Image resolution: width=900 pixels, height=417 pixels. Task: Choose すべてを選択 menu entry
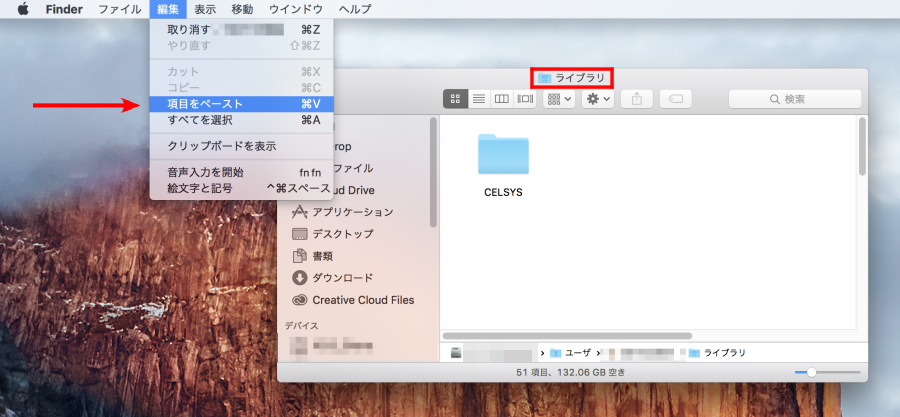pos(241,120)
